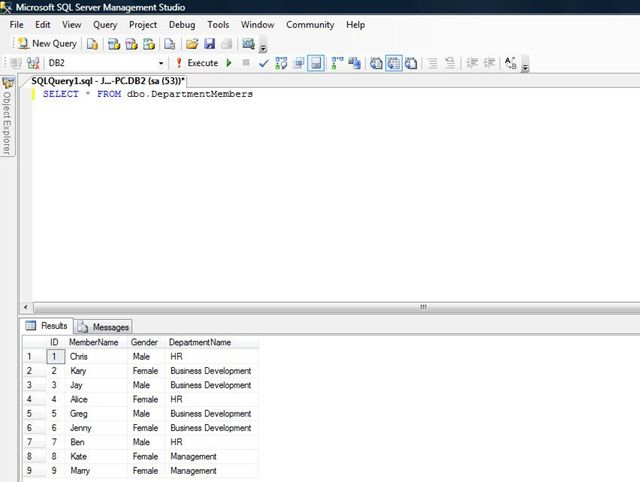Switch to the Messages tab
The width and height of the screenshot is (640, 482).
[104, 327]
